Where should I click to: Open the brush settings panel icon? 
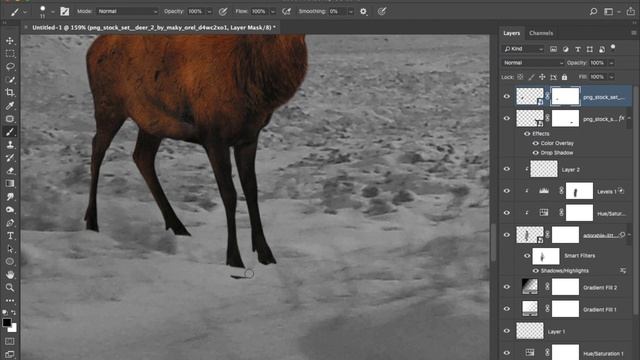[64, 11]
